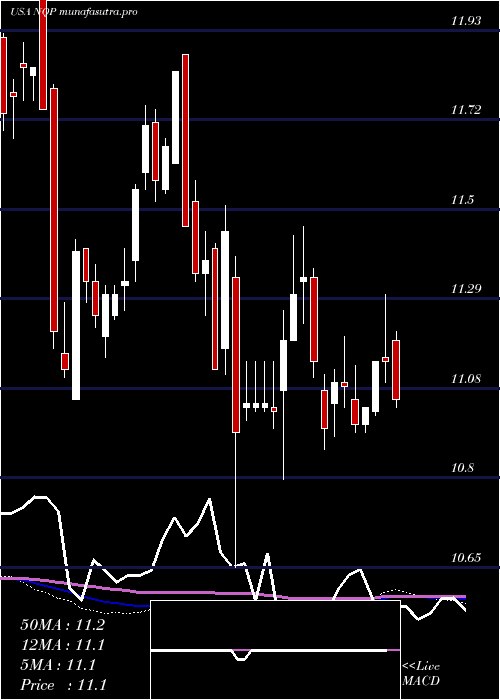The height and width of the screenshot is (700, 500).
Task: Click the 50MA : 11.2 legend value
Action: [x=62, y=625]
